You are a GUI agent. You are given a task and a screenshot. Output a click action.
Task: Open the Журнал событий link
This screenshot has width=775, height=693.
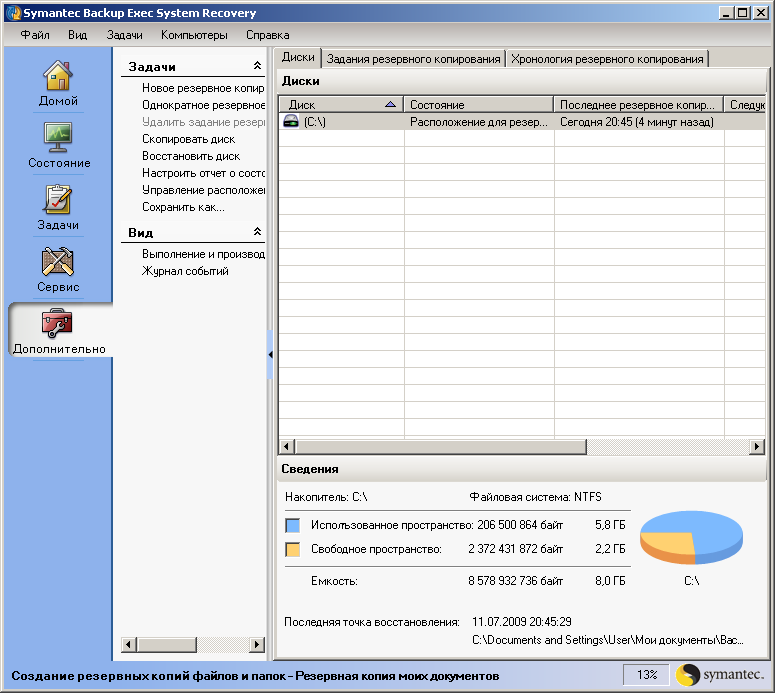pos(185,271)
